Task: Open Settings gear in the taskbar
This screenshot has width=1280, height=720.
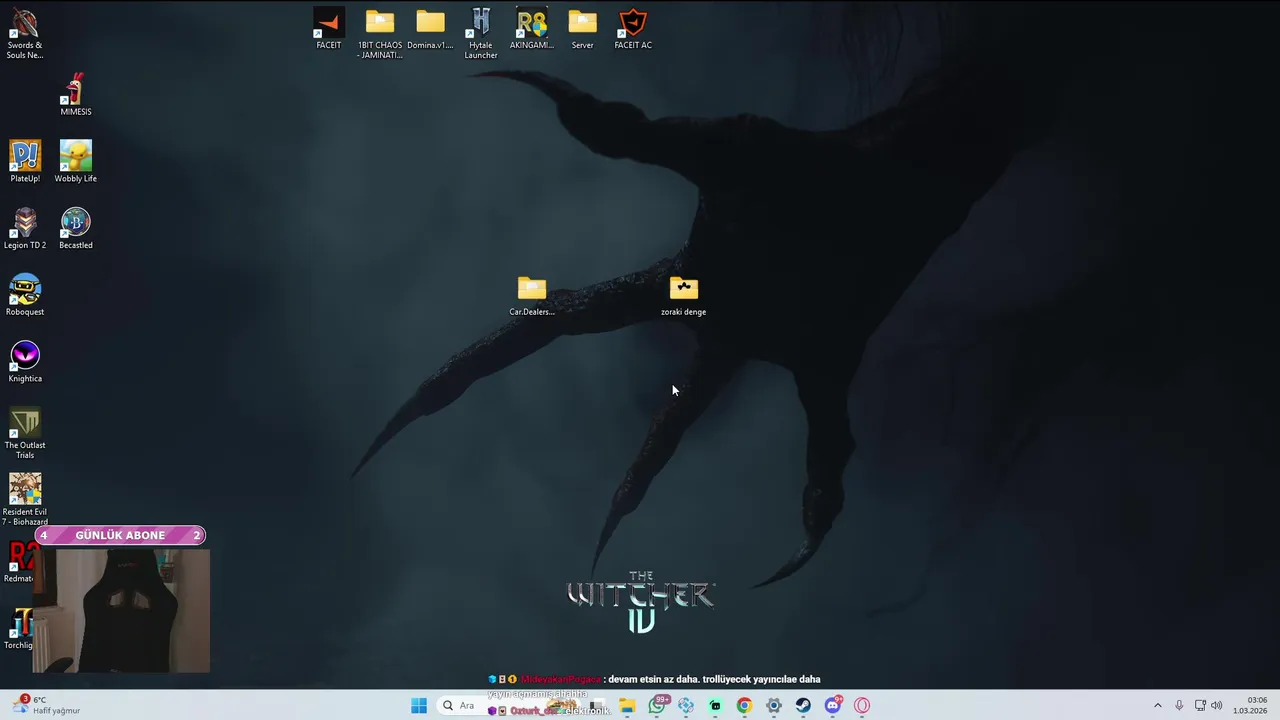Action: pos(773,706)
